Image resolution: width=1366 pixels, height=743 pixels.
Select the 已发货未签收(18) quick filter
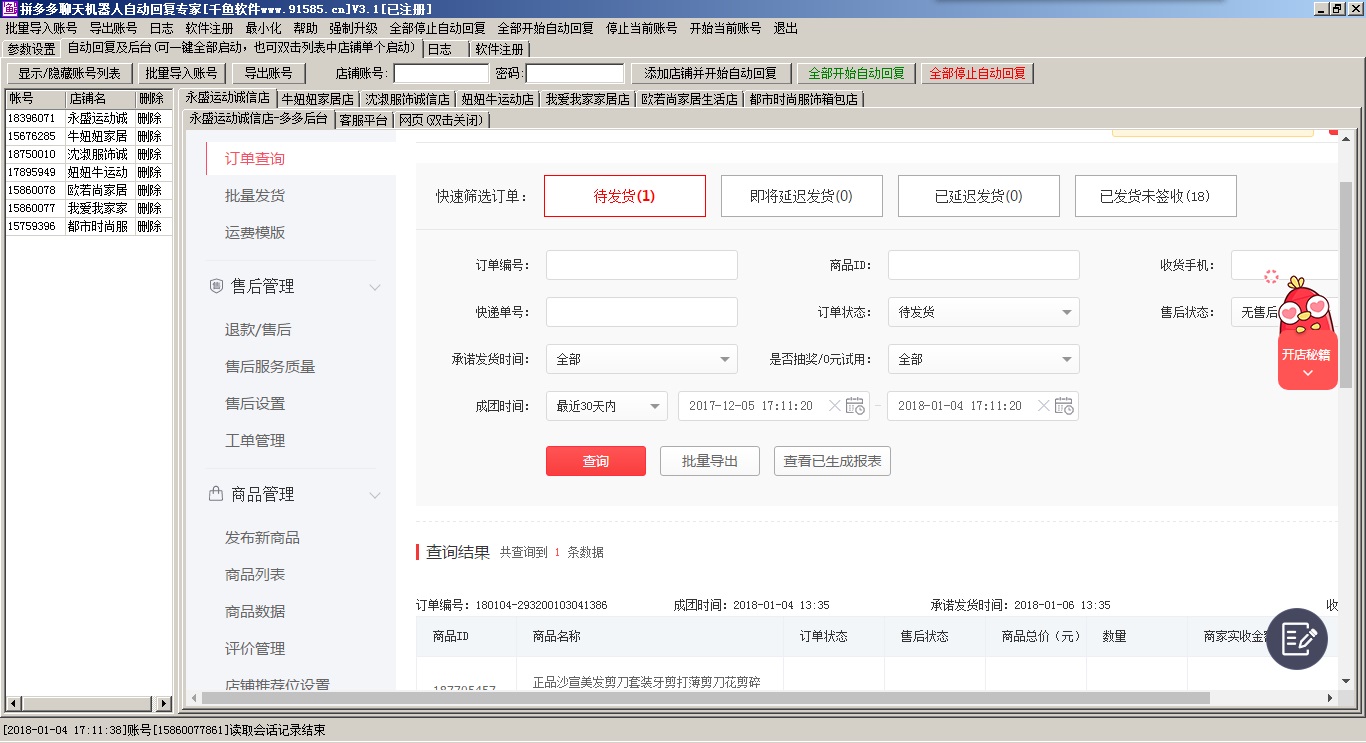[1155, 196]
